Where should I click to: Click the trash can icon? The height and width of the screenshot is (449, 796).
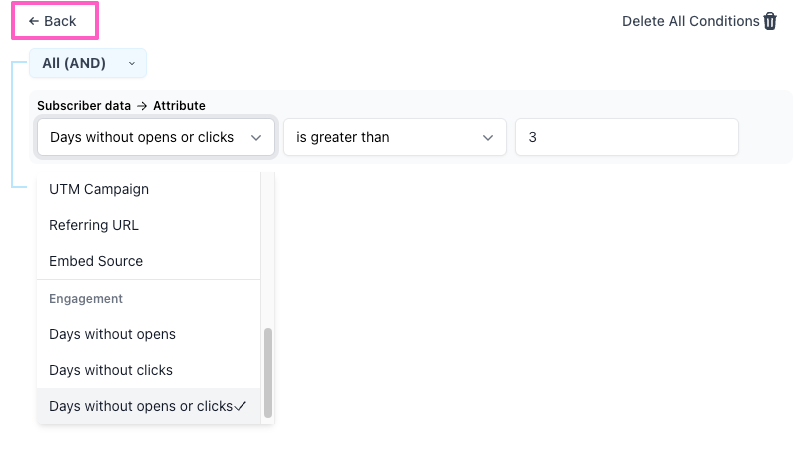coord(770,21)
